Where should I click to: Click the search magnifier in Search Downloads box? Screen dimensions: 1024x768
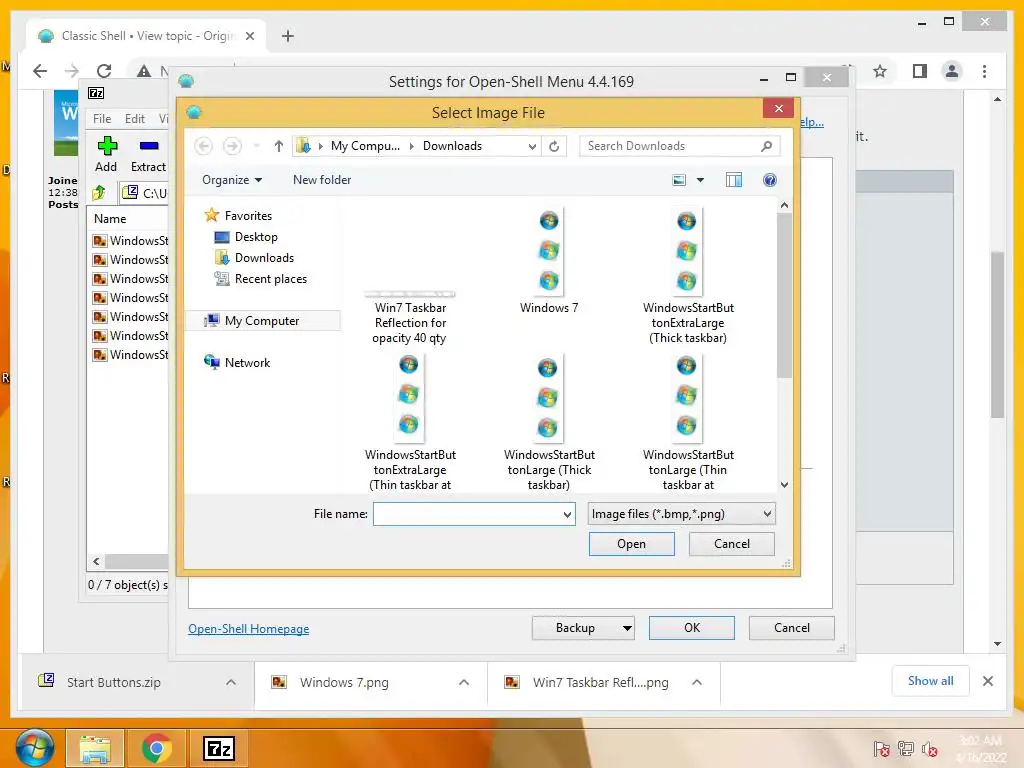[x=766, y=146]
